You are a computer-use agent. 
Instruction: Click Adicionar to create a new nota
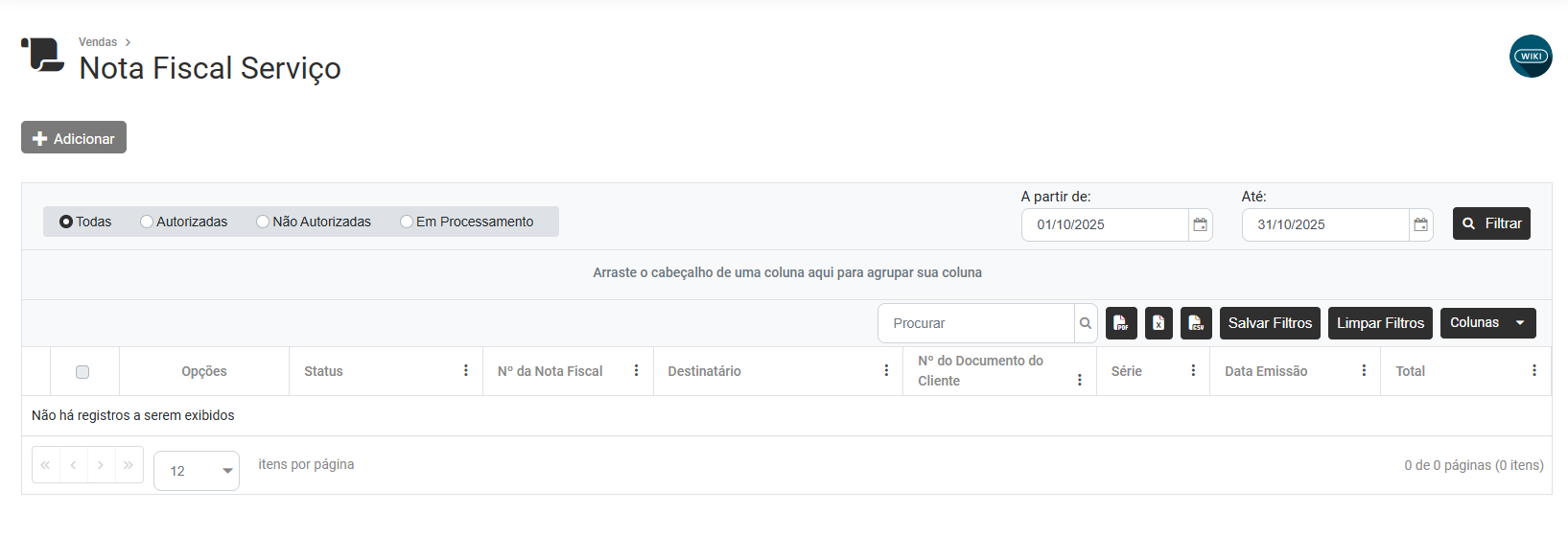coord(74,138)
